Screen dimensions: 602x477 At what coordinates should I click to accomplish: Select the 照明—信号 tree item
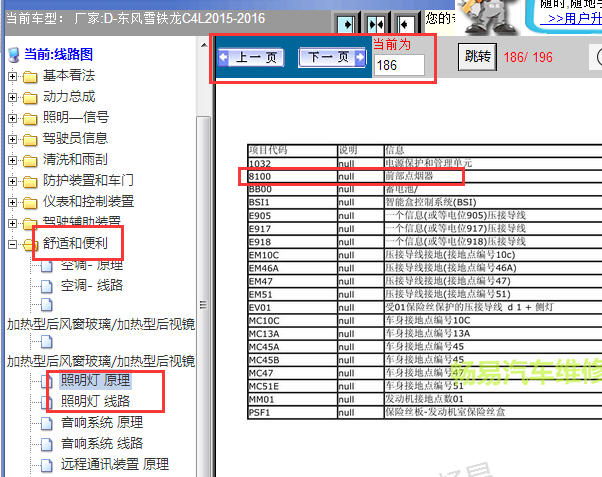76,117
